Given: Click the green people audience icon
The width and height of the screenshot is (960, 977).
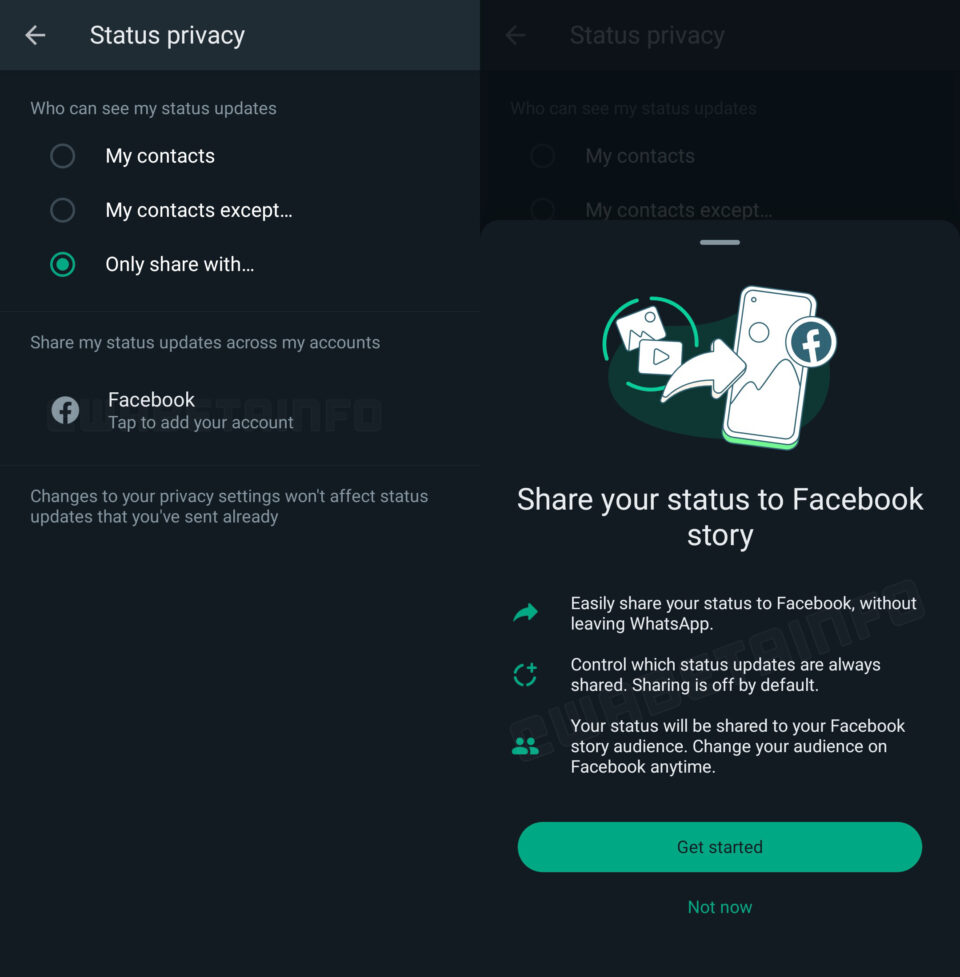Looking at the screenshot, I should click(x=525, y=746).
